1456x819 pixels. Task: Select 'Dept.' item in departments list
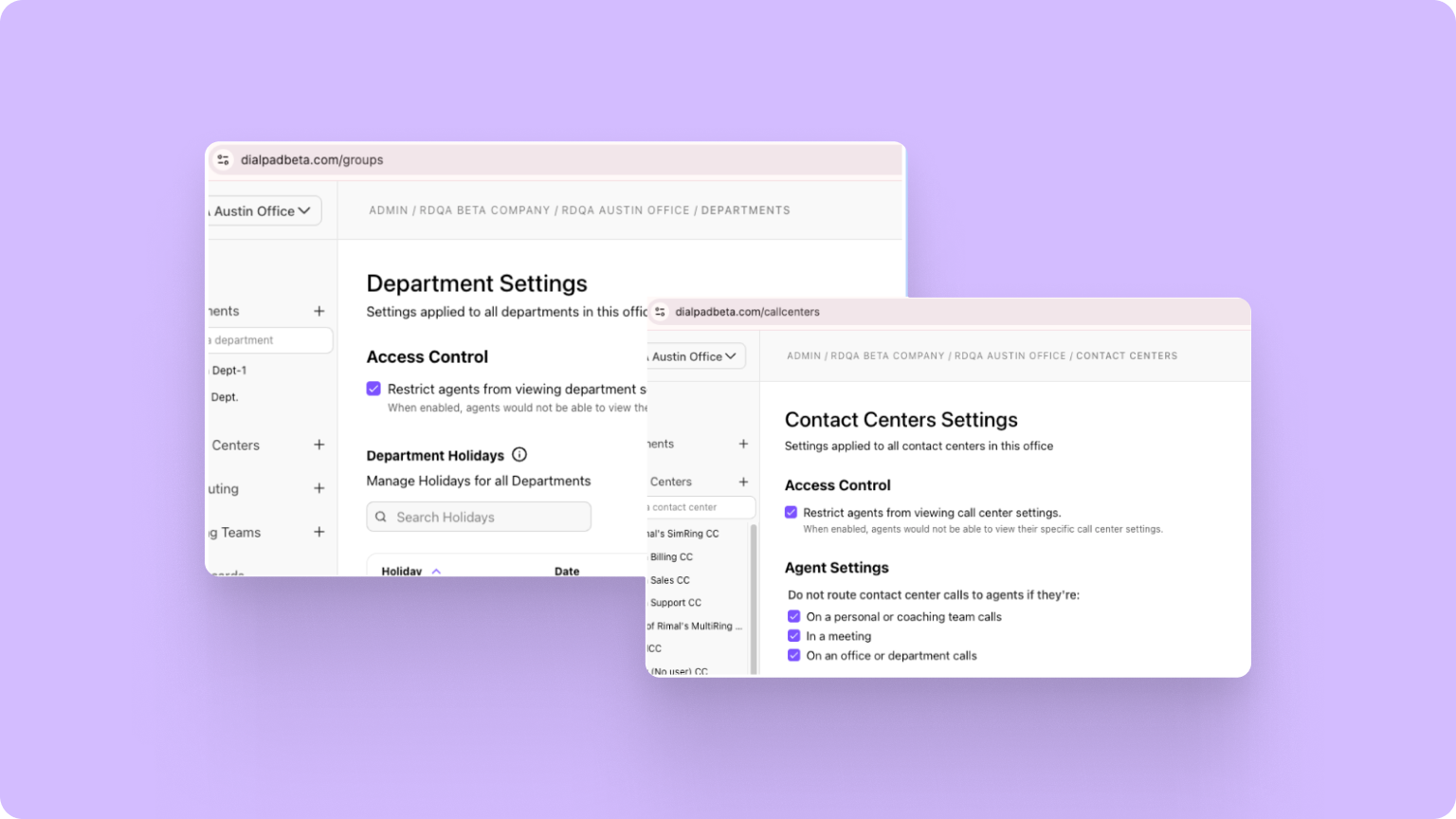tap(225, 397)
